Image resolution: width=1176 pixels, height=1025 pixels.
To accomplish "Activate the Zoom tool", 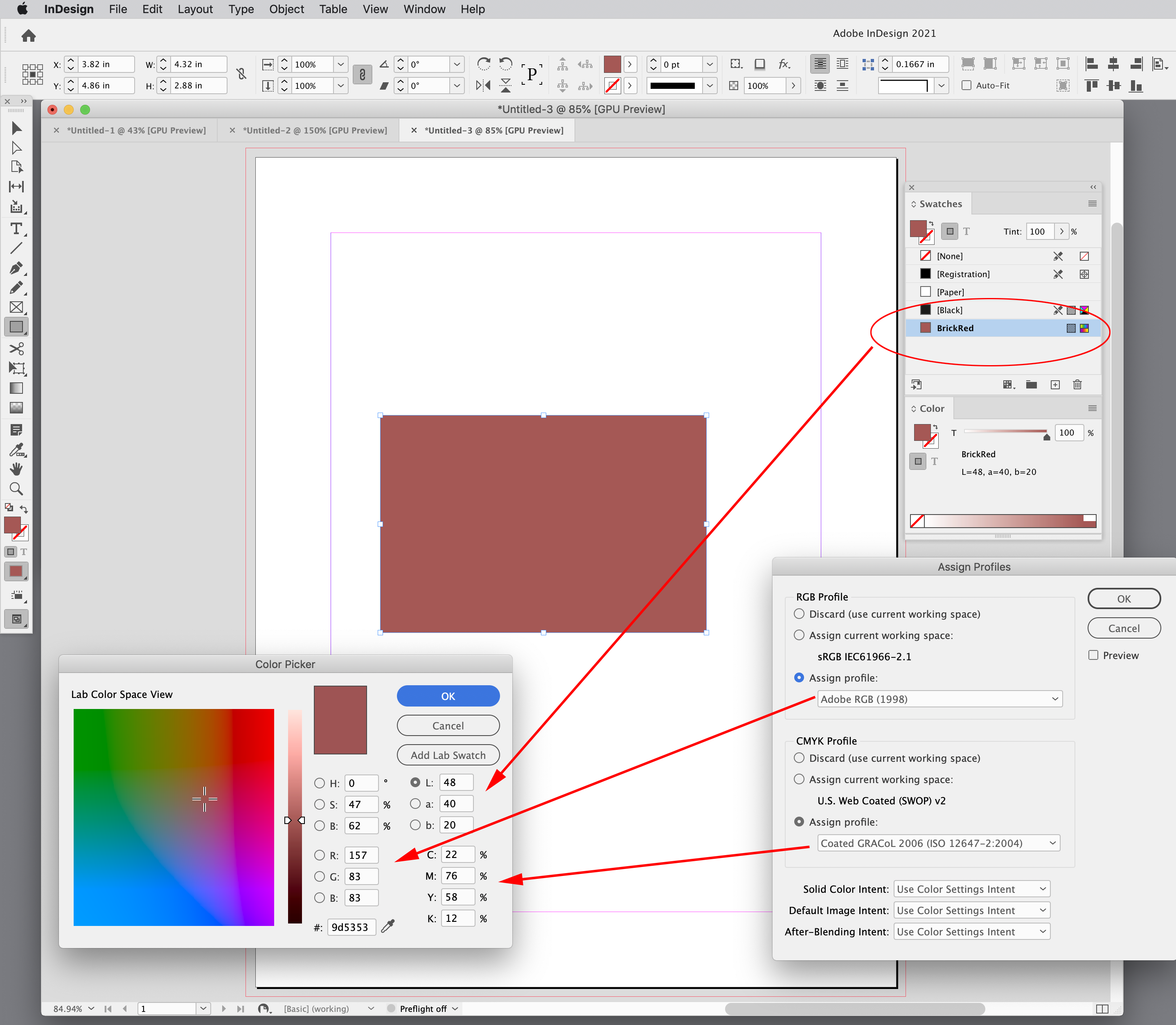I will pyautogui.click(x=17, y=488).
